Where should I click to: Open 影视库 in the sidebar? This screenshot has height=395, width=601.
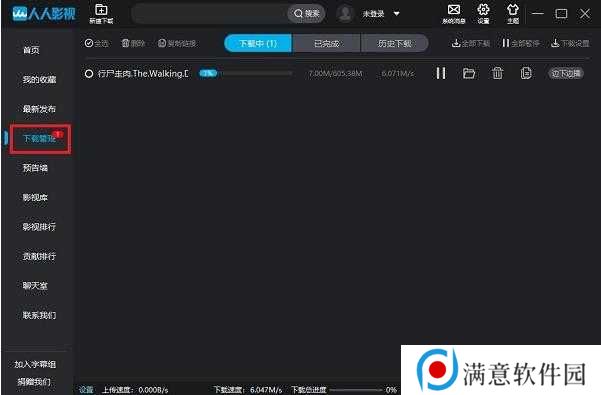(35, 198)
